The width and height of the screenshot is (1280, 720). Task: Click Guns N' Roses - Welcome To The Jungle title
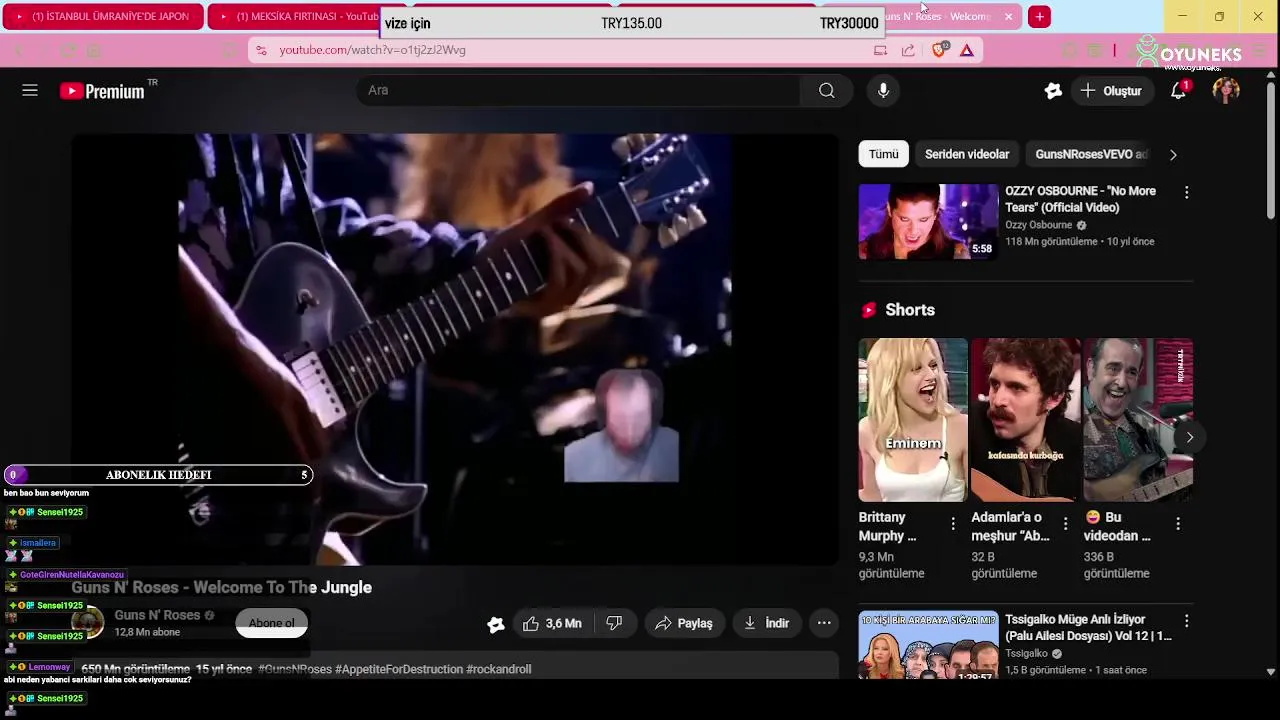pos(222,588)
